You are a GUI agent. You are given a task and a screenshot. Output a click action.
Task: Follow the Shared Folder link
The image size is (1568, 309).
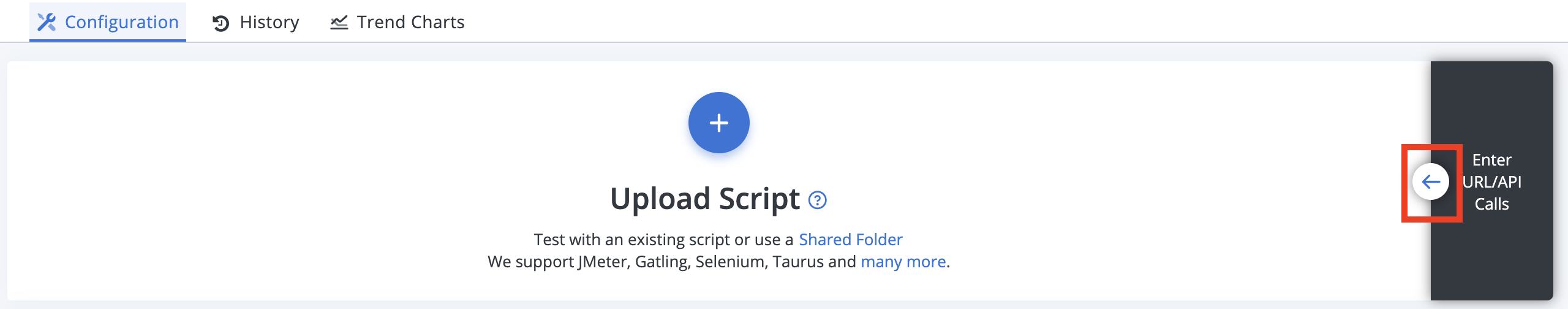[x=851, y=239]
